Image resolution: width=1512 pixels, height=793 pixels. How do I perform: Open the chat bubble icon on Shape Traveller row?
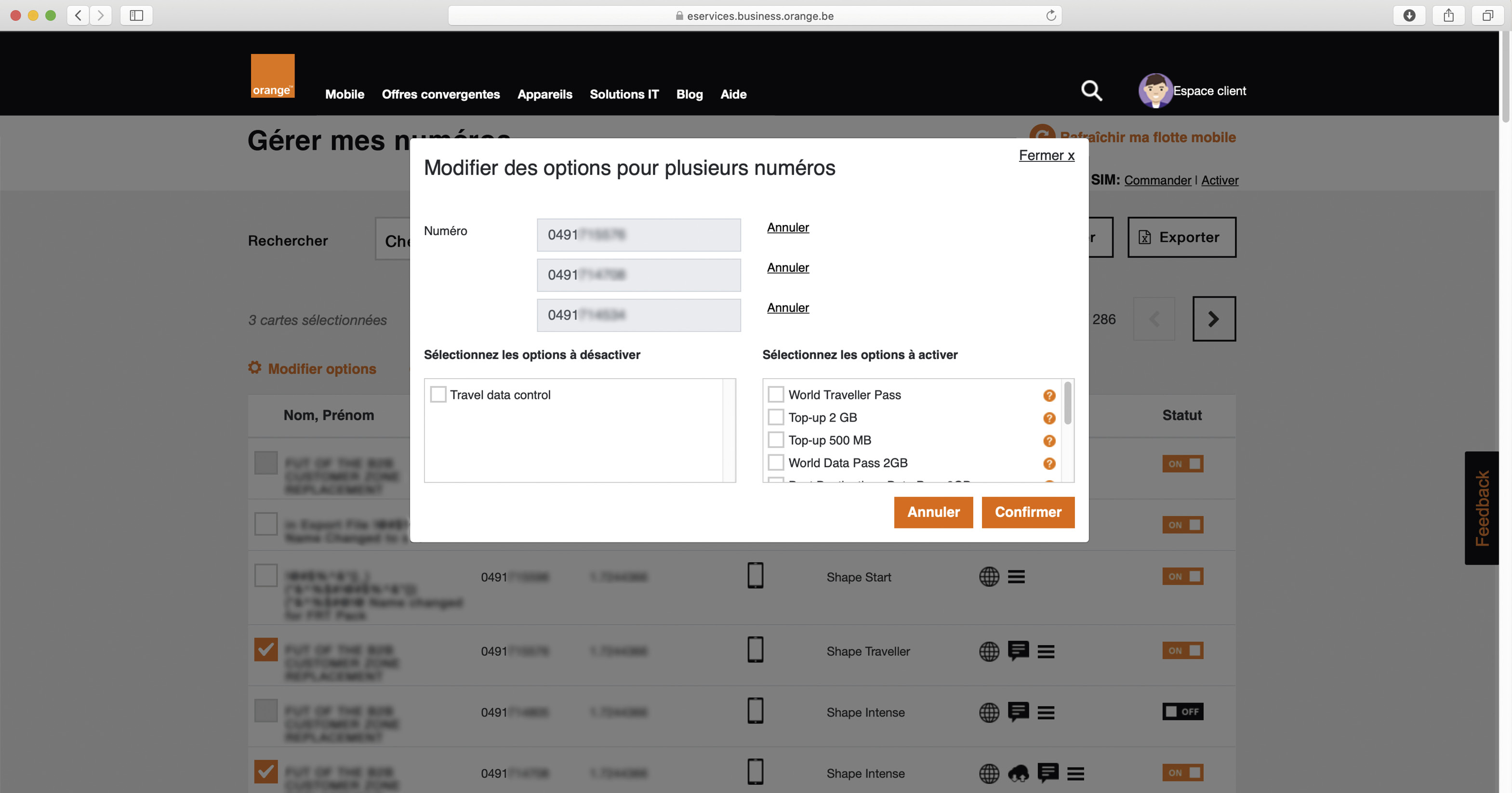1019,651
